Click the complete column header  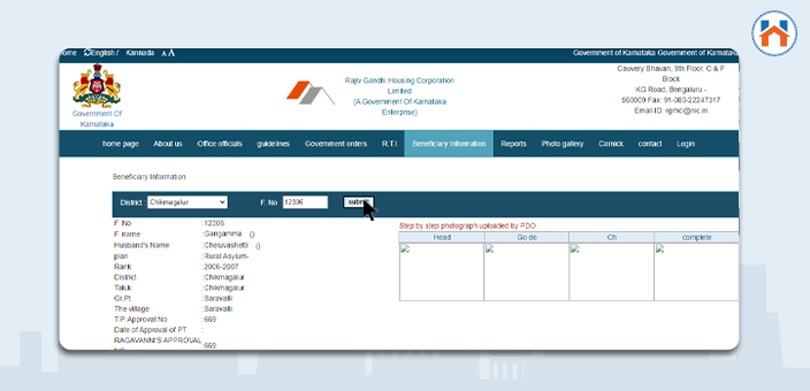[x=696, y=237]
